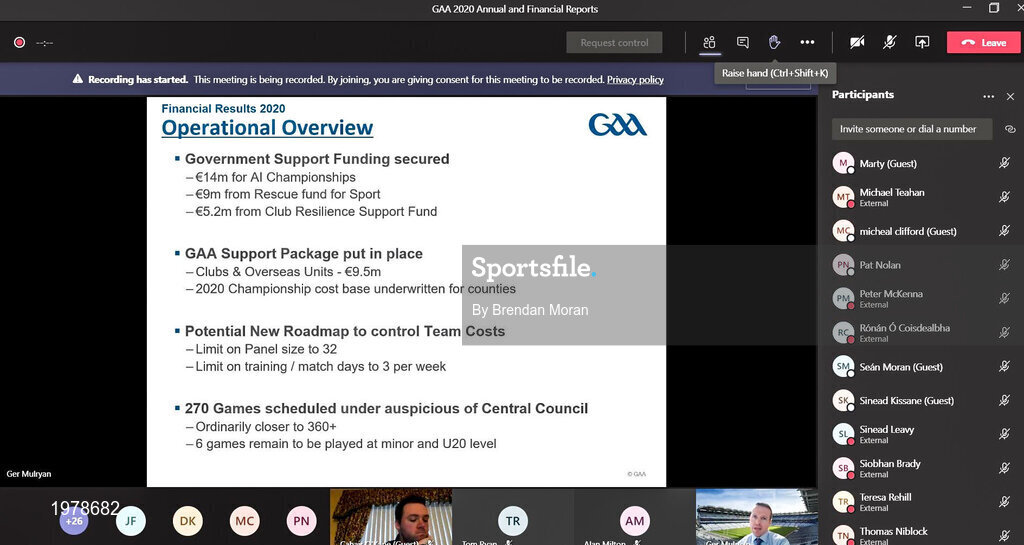Screen dimensions: 1024x545
Task: Select the JF participant avatar
Action: [131, 521]
